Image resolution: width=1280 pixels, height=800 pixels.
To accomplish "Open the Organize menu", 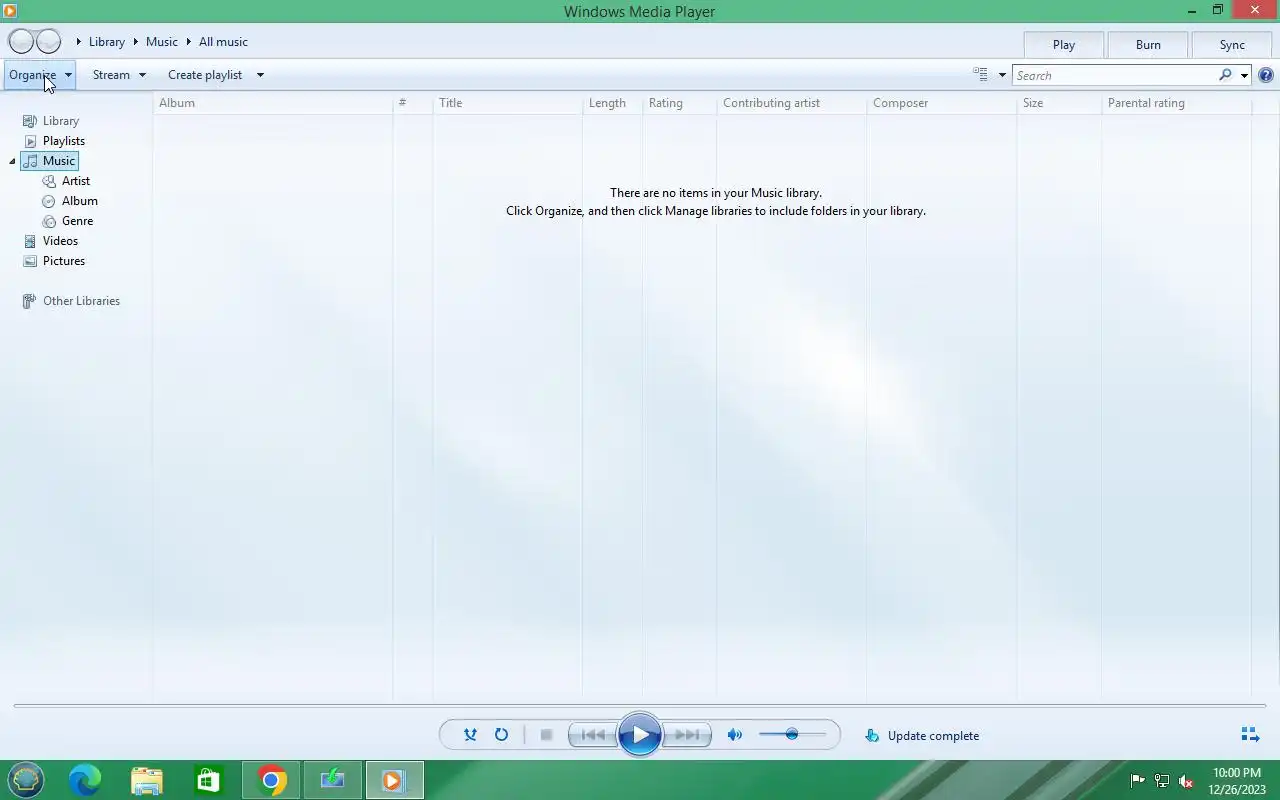I will click(x=41, y=75).
